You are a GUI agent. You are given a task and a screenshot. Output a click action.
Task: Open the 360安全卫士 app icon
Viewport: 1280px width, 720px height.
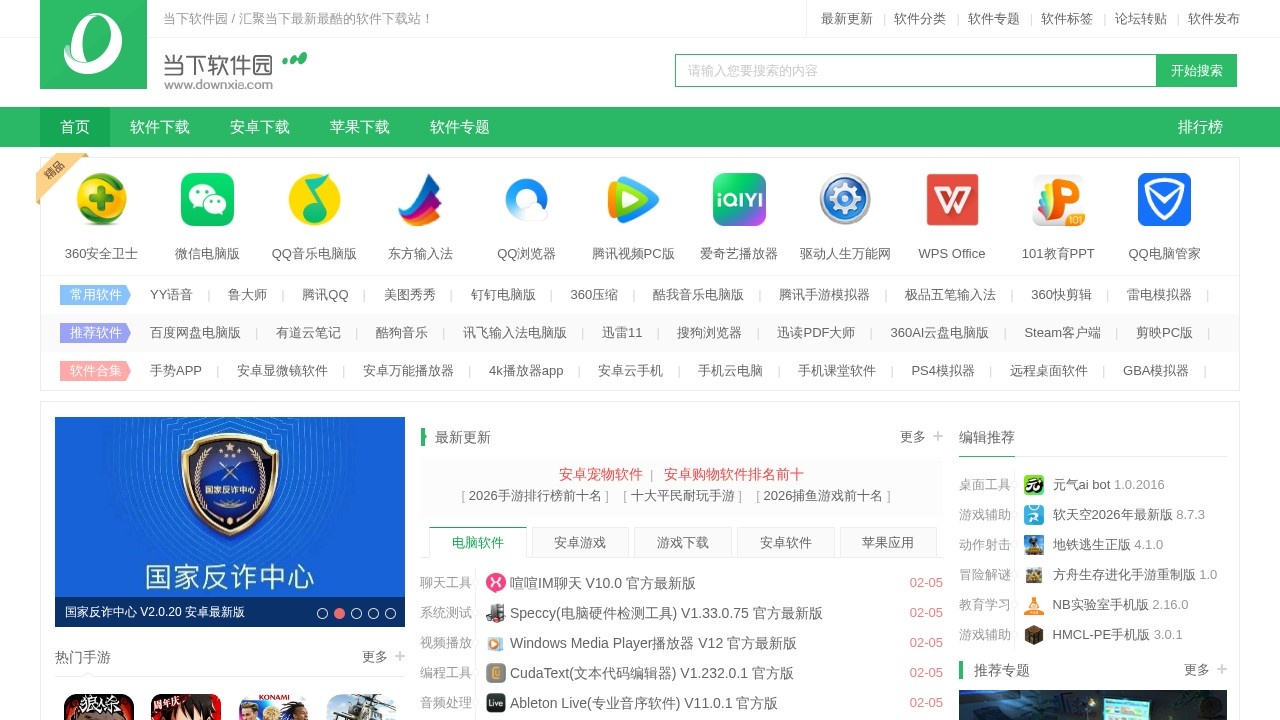tap(100, 200)
